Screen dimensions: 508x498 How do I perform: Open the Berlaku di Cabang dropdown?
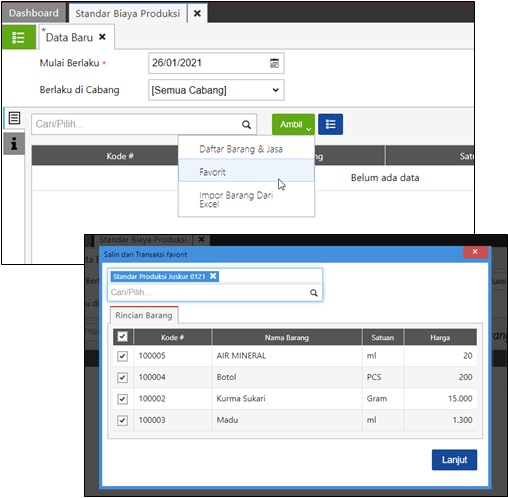coord(216,90)
